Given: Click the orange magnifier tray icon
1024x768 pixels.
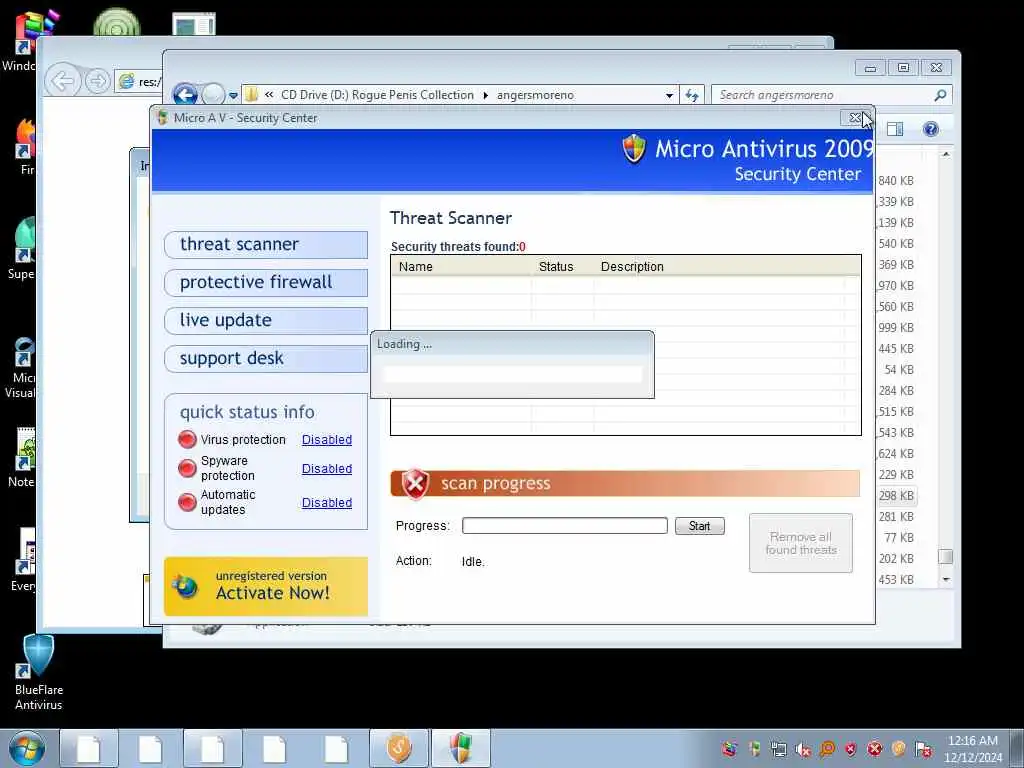Looking at the screenshot, I should coord(827,748).
